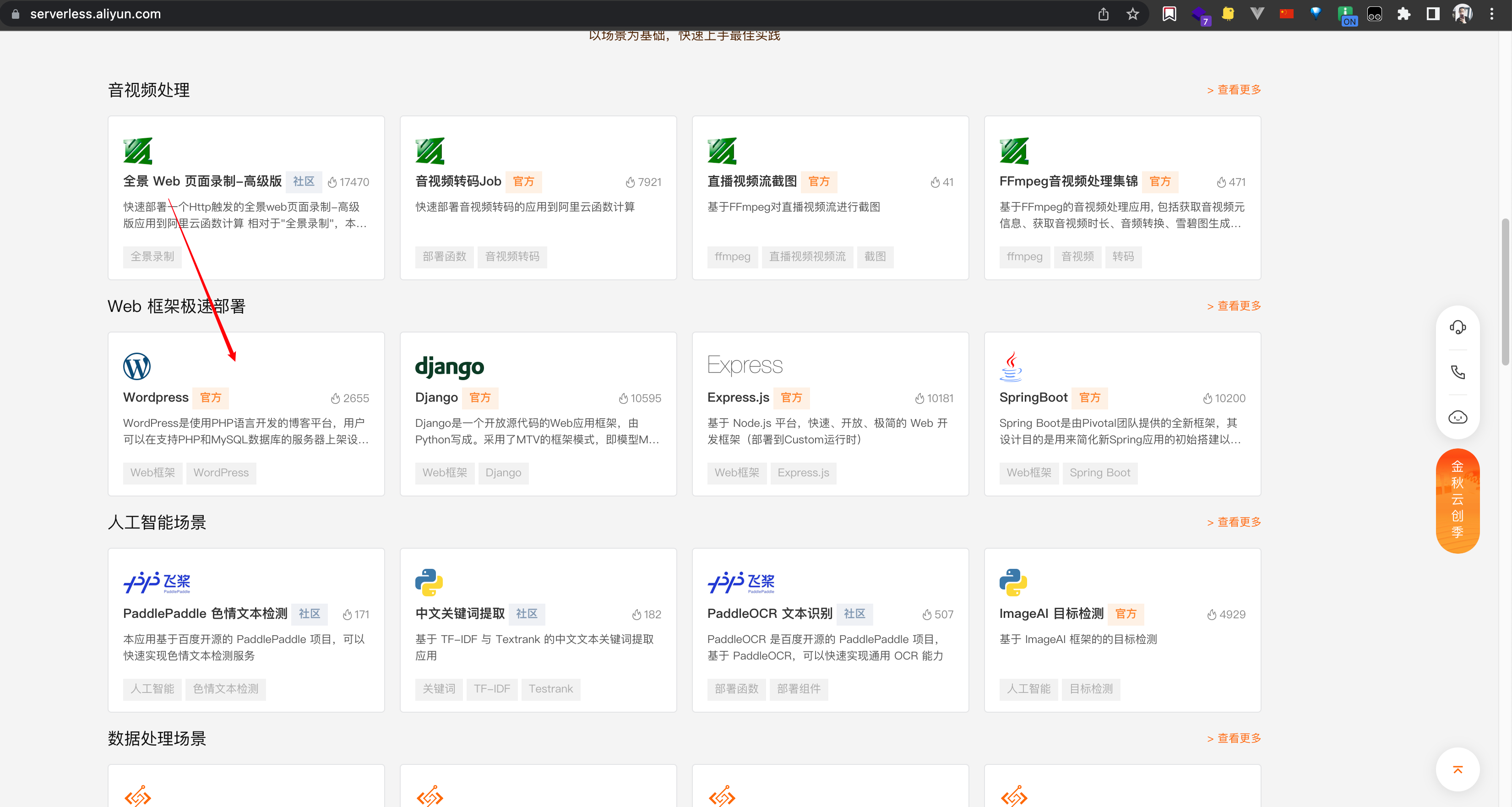
Task: Click the 官方 badge next to Wordpress
Action: coord(210,398)
